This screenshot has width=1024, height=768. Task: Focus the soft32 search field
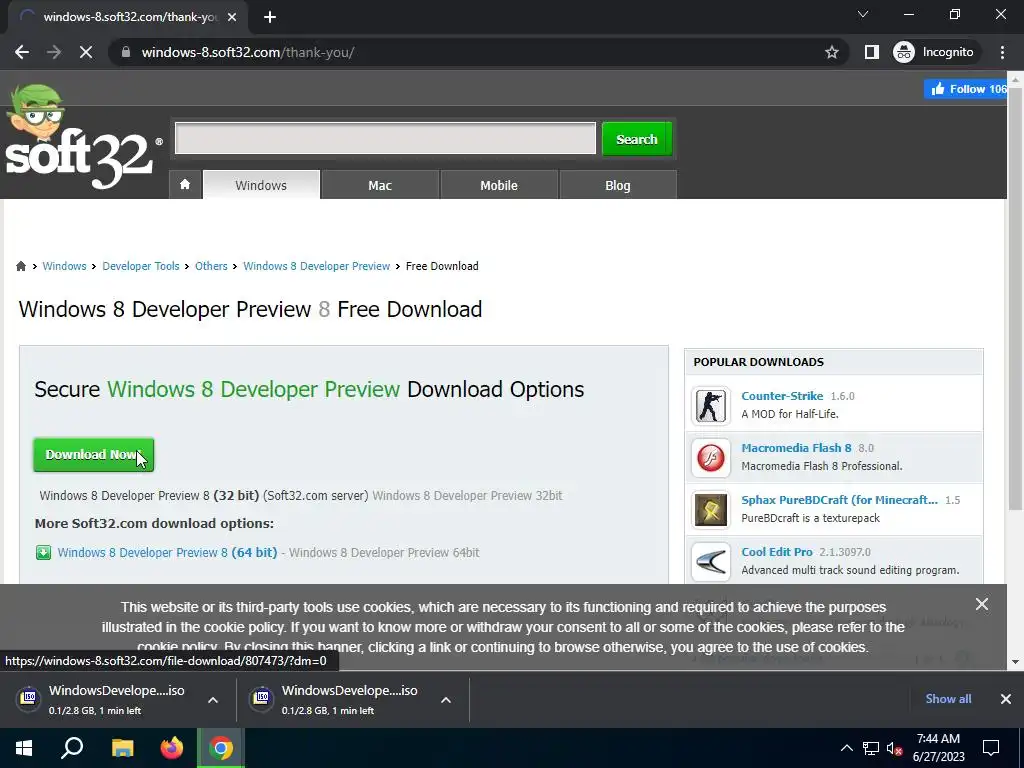[385, 138]
